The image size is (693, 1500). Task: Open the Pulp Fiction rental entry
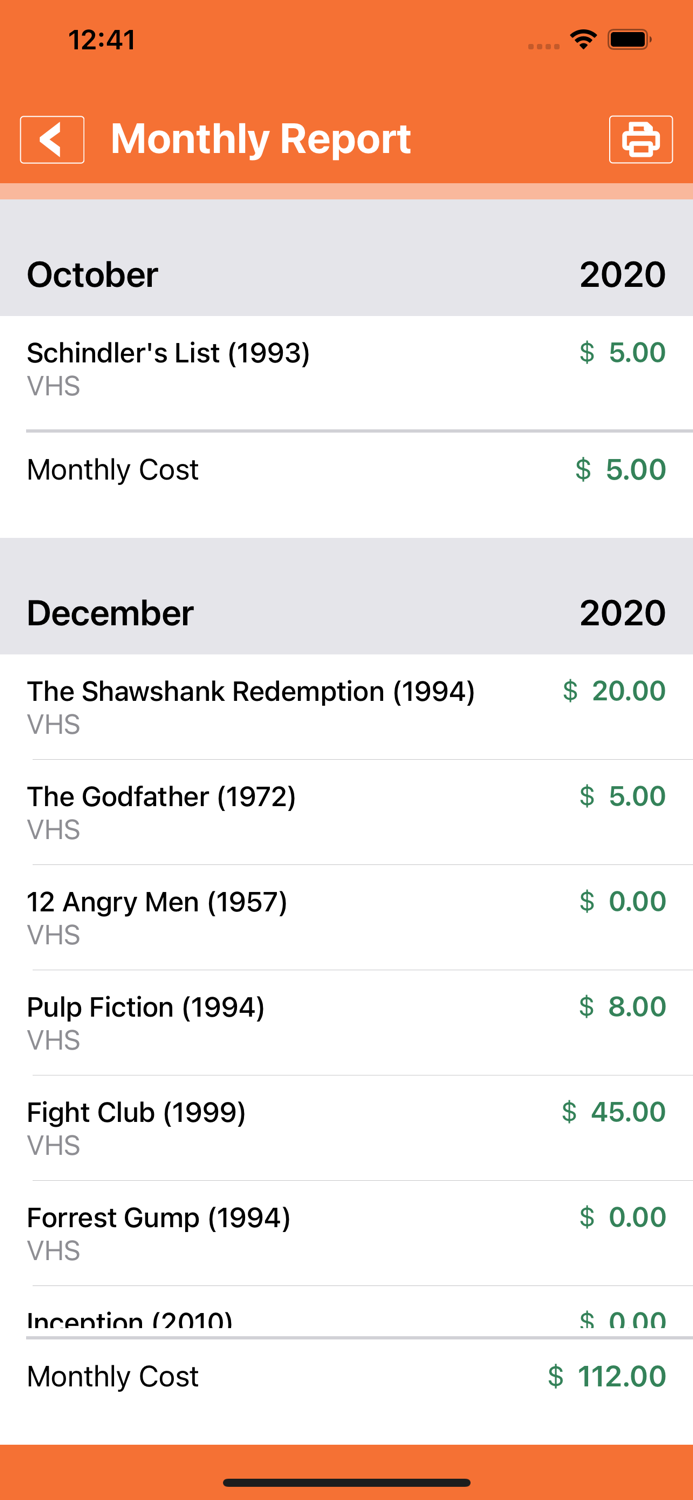346,1021
